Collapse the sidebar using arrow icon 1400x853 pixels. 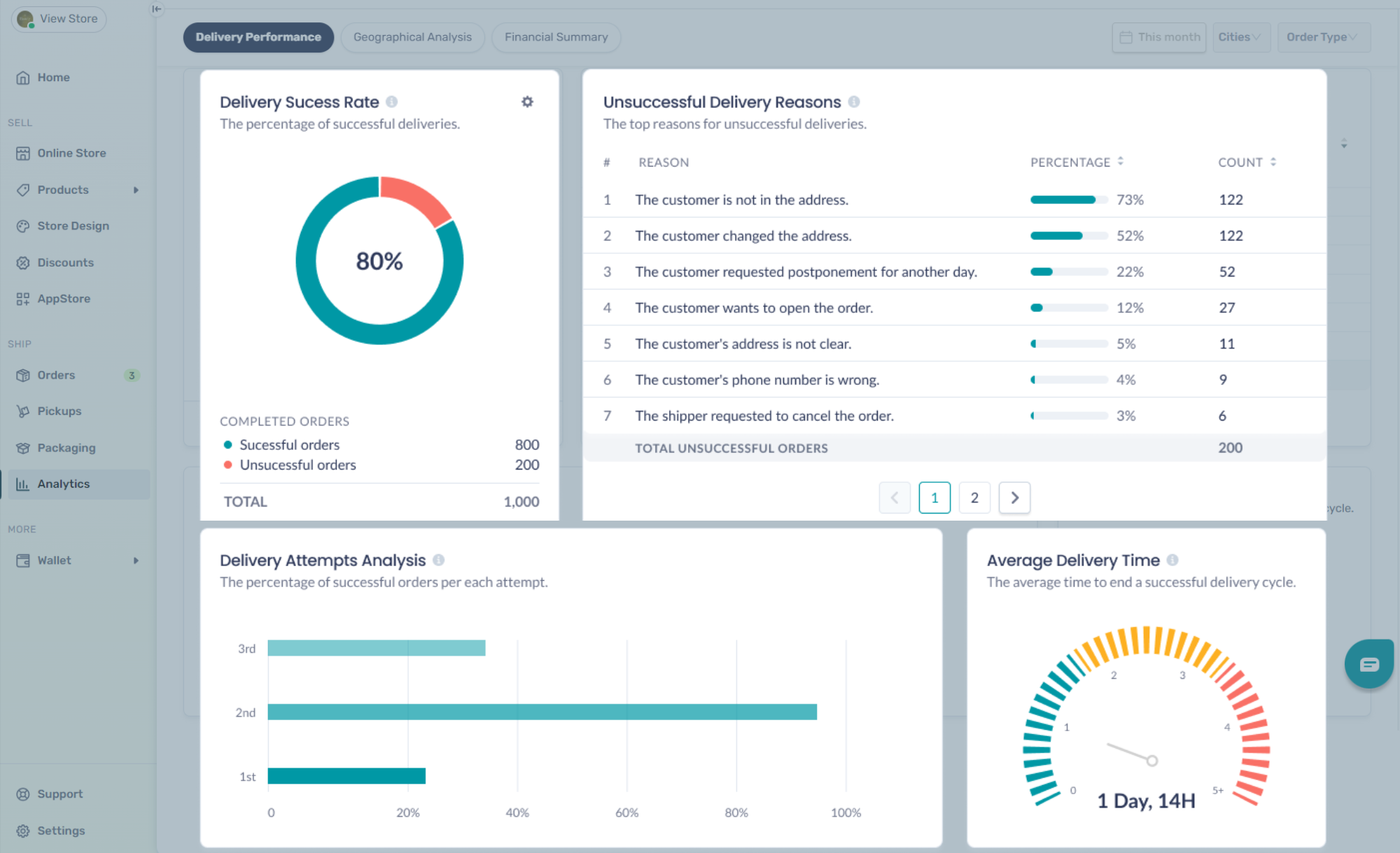click(157, 9)
